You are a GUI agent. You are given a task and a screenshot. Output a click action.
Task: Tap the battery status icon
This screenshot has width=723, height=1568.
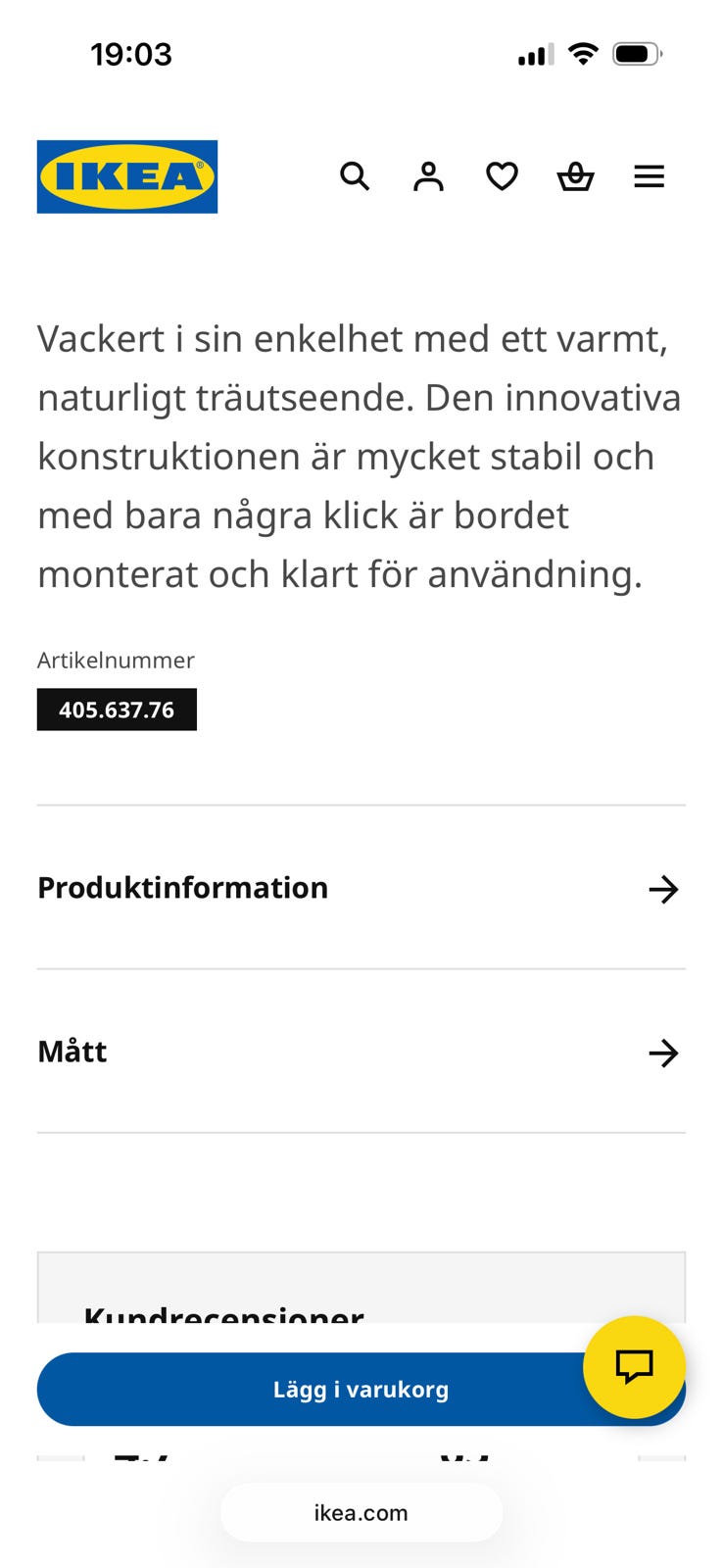637,54
